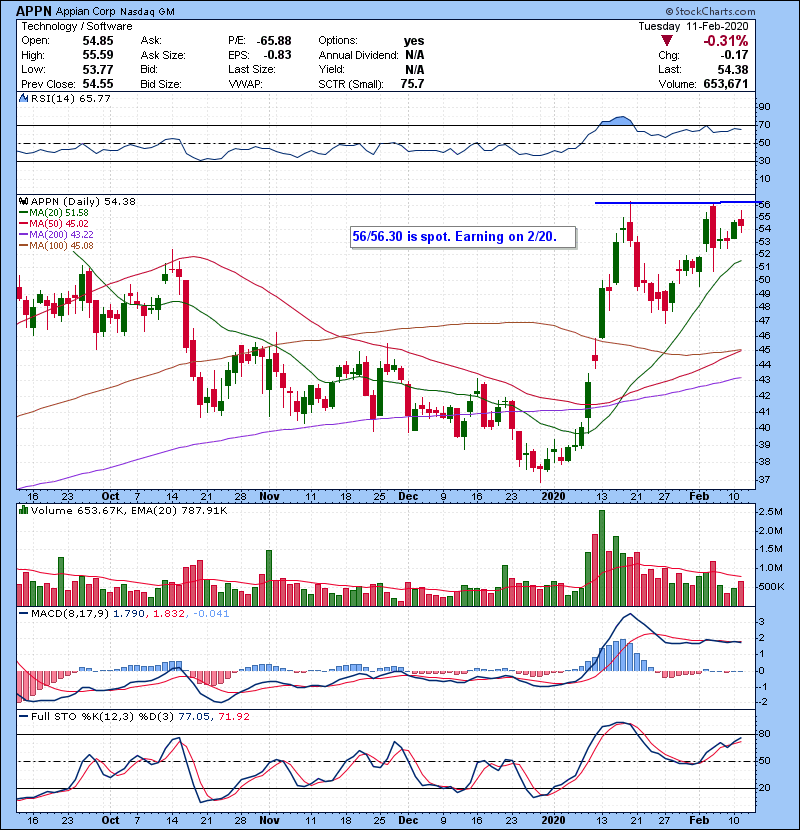Viewport: 800px width, 830px height.
Task: Click the -0.31% percent change figure
Action: click(725, 41)
